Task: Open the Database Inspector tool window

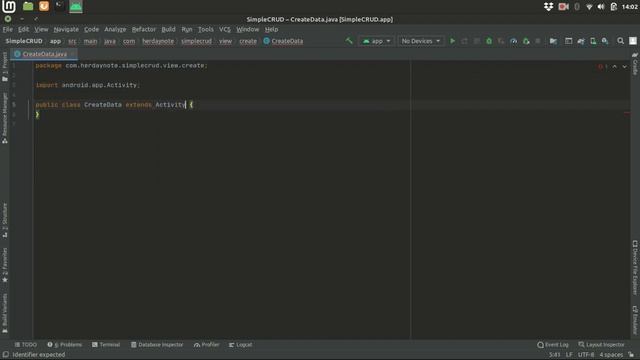Action: pyautogui.click(x=157, y=345)
